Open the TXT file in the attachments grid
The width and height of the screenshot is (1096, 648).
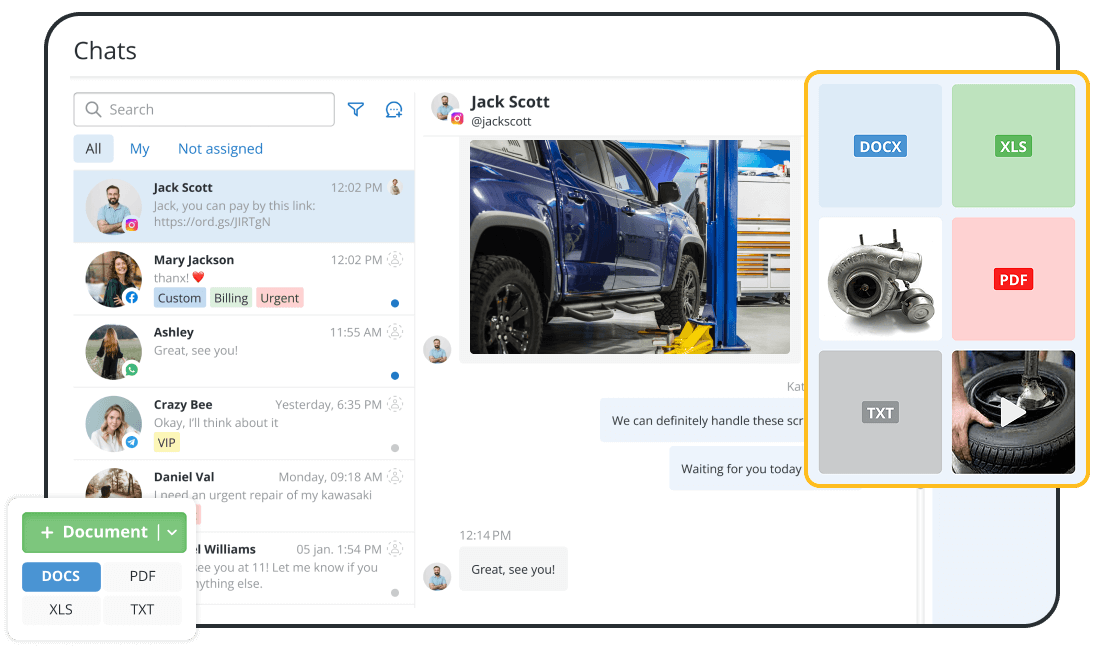pos(879,412)
